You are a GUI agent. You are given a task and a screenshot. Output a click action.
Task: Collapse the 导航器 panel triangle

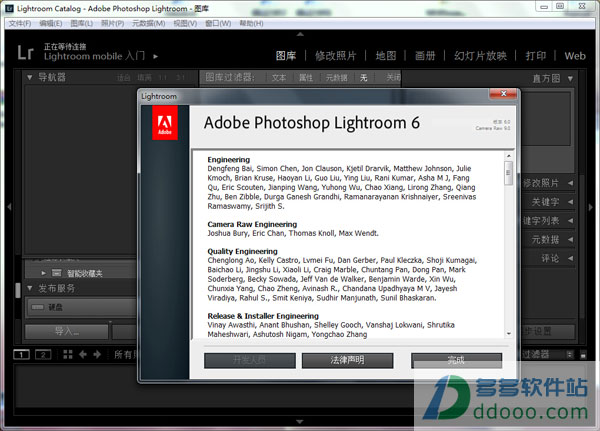click(29, 77)
